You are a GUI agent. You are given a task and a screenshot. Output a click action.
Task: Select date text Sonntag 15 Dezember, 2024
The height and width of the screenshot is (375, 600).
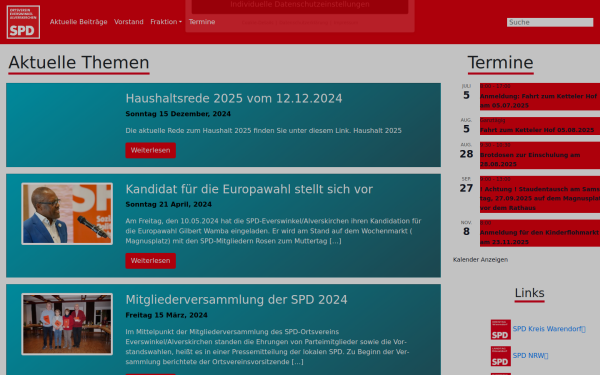[178, 114]
